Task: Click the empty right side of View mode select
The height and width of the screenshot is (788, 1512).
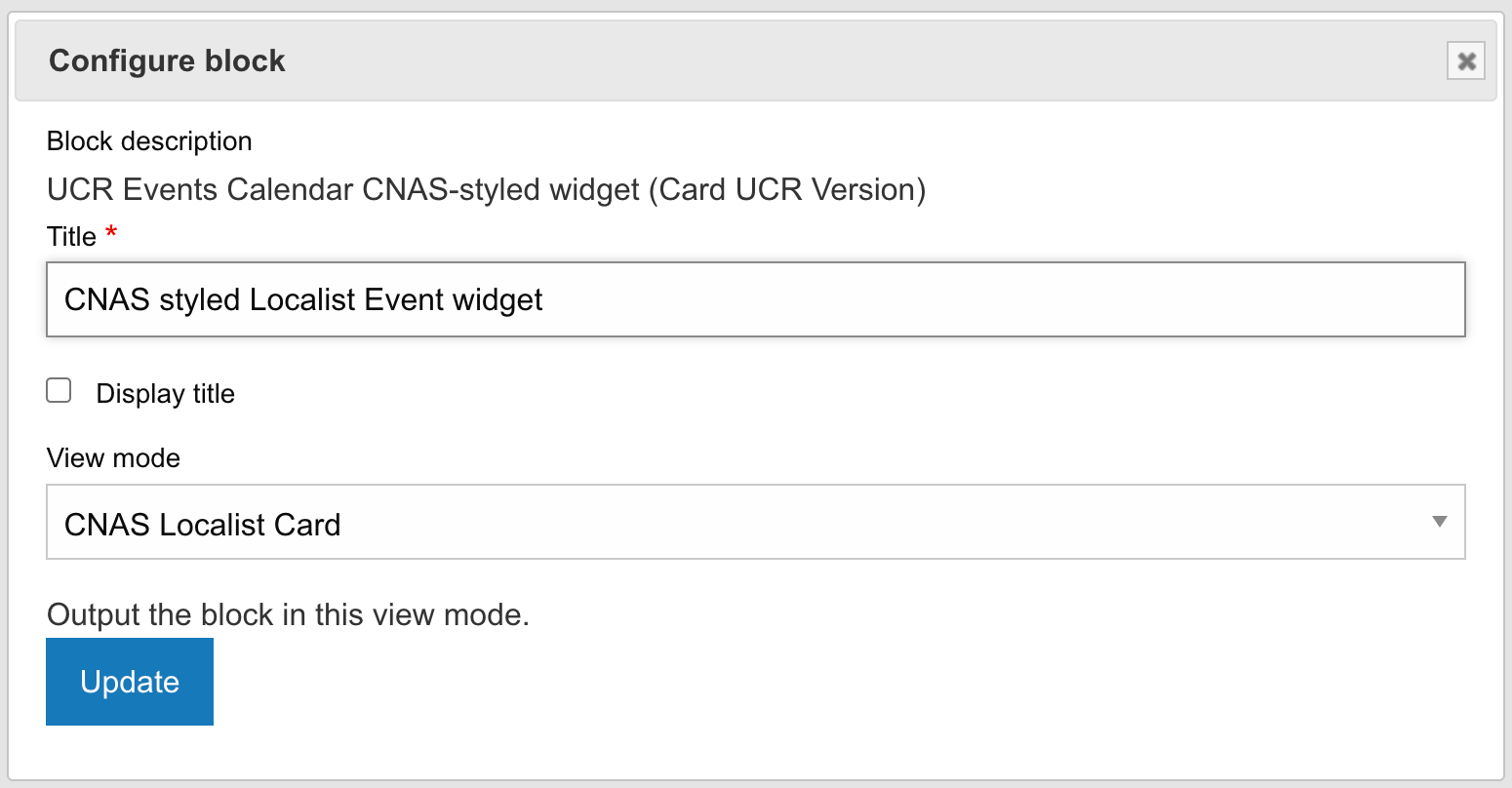Action: [1073, 523]
